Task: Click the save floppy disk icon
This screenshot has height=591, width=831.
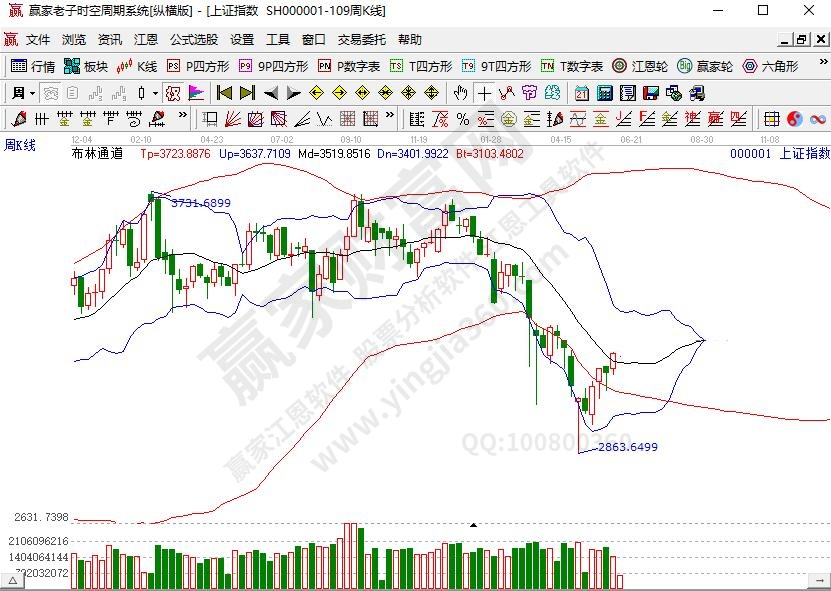Action: coord(650,93)
